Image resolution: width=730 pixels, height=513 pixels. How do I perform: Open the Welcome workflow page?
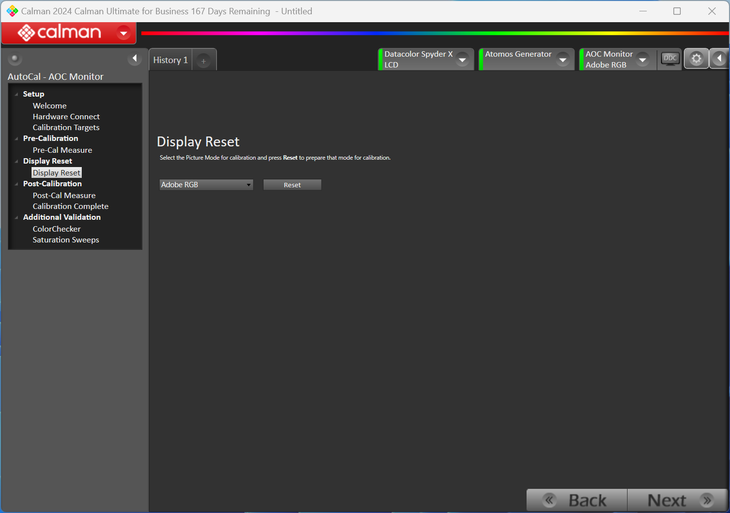pyautogui.click(x=49, y=106)
